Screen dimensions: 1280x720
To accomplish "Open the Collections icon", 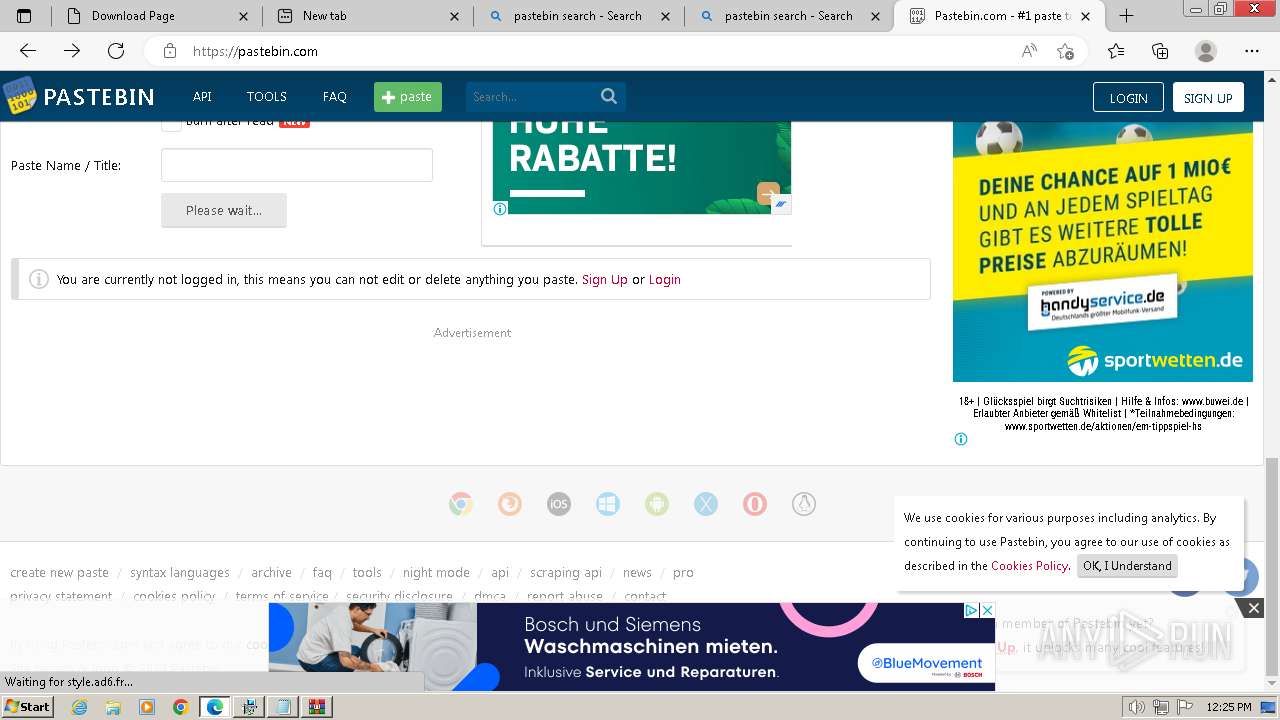I will point(1160,51).
